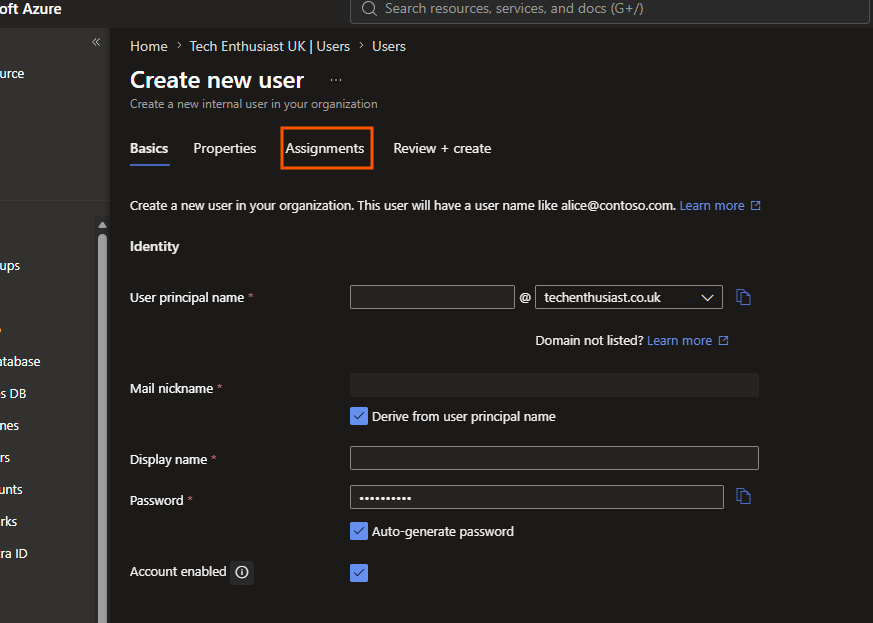This screenshot has width=873, height=623.
Task: Open Learn more about creating users
Action: click(x=712, y=205)
